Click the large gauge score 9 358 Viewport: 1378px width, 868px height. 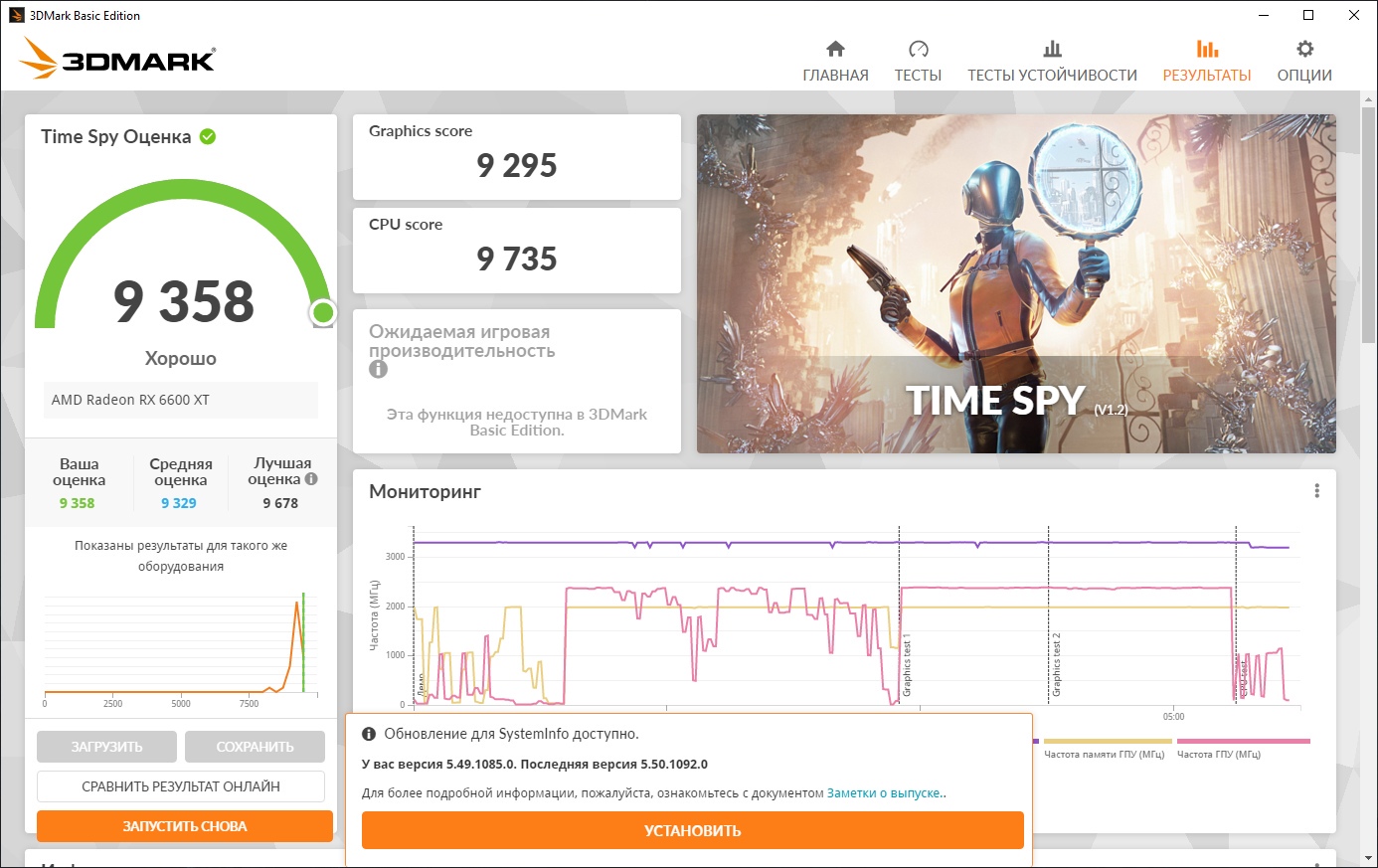184,301
